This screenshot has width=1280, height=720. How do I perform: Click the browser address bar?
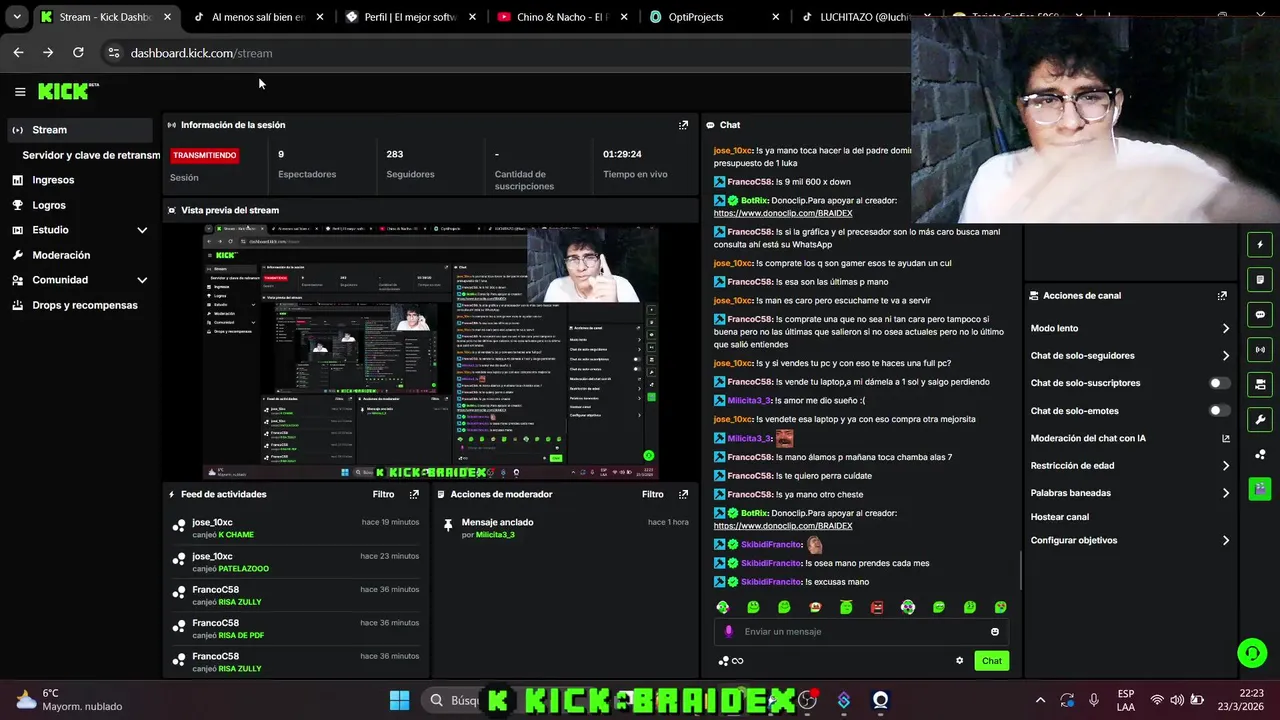[x=500, y=53]
